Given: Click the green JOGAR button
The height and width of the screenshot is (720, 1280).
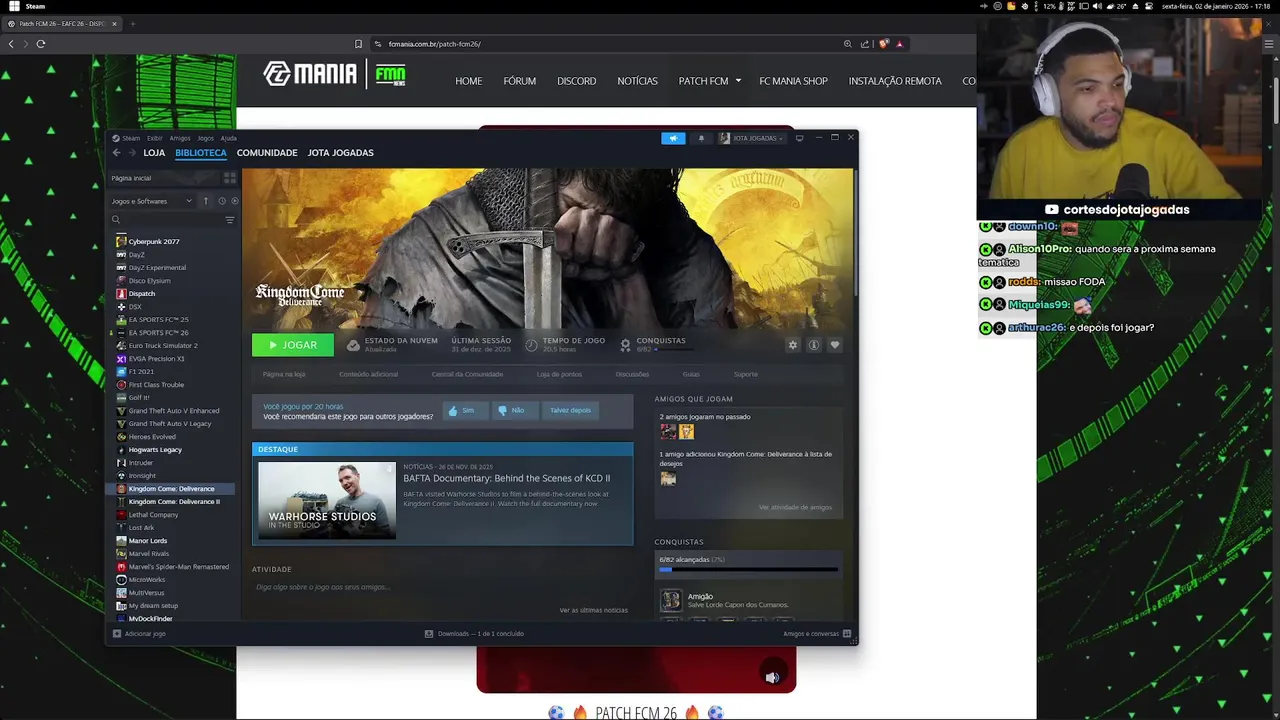Looking at the screenshot, I should pyautogui.click(x=293, y=345).
